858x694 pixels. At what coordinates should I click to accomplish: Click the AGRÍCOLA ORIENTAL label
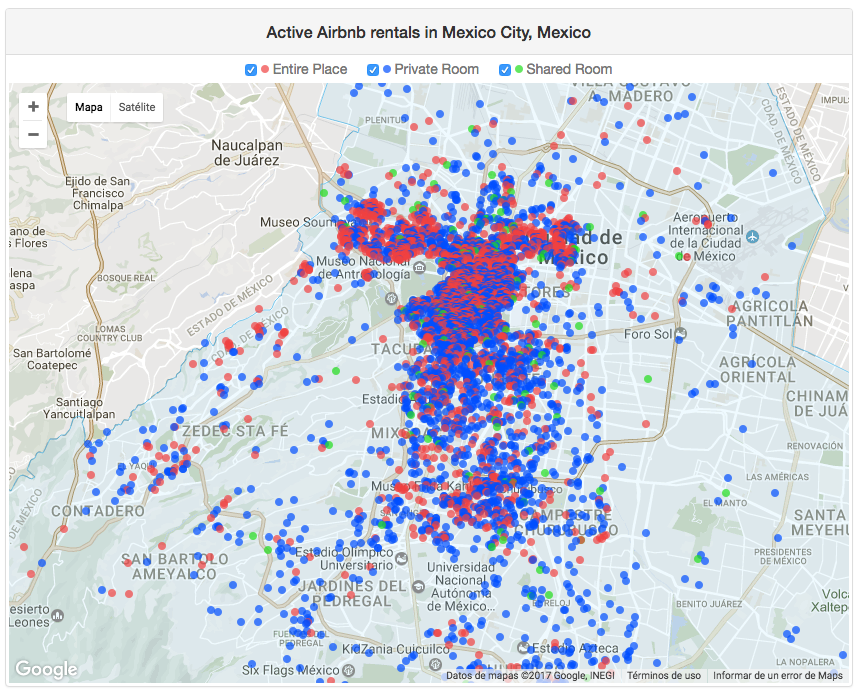click(757, 369)
